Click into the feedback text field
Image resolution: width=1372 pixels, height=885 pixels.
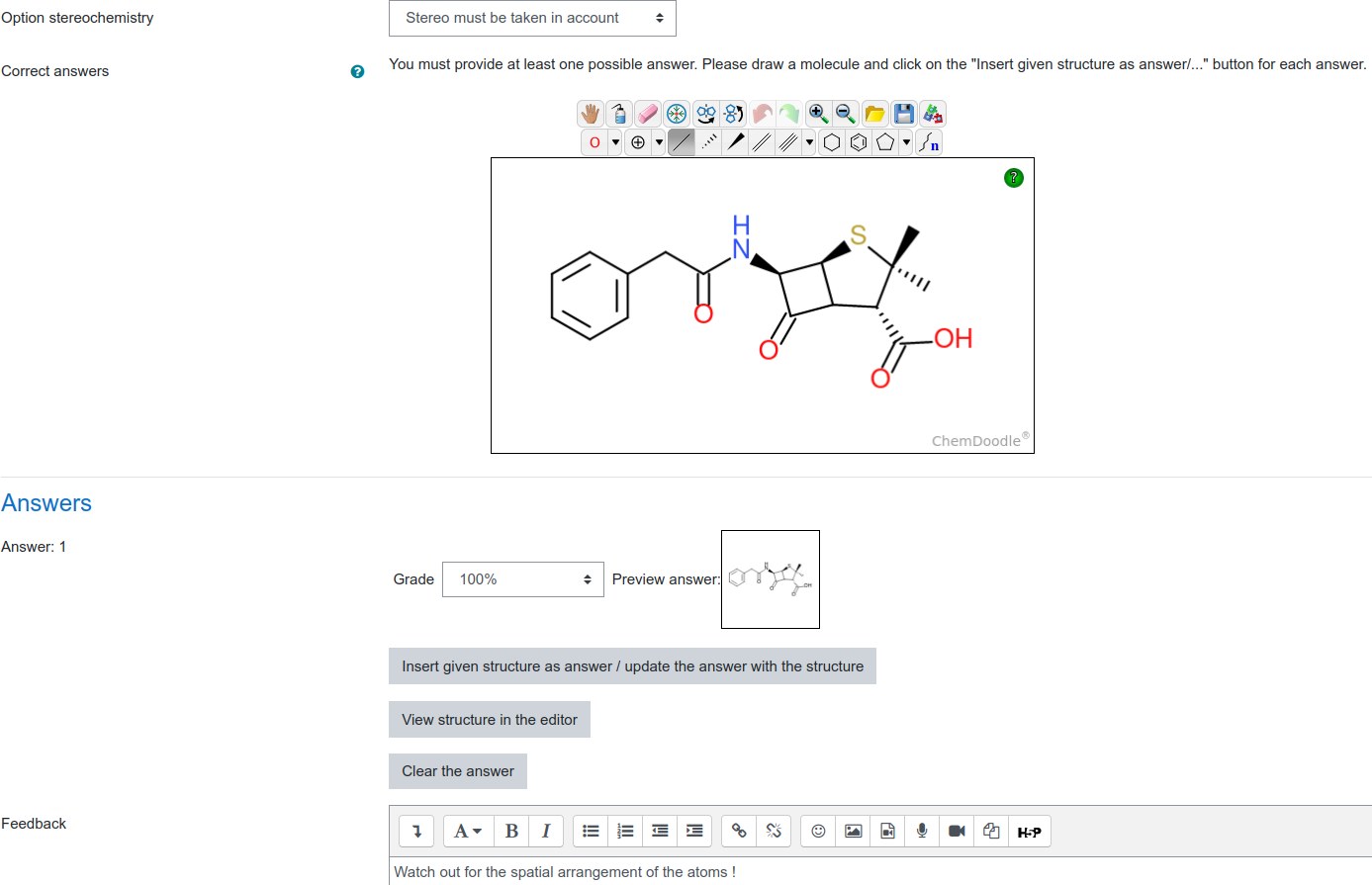880,871
